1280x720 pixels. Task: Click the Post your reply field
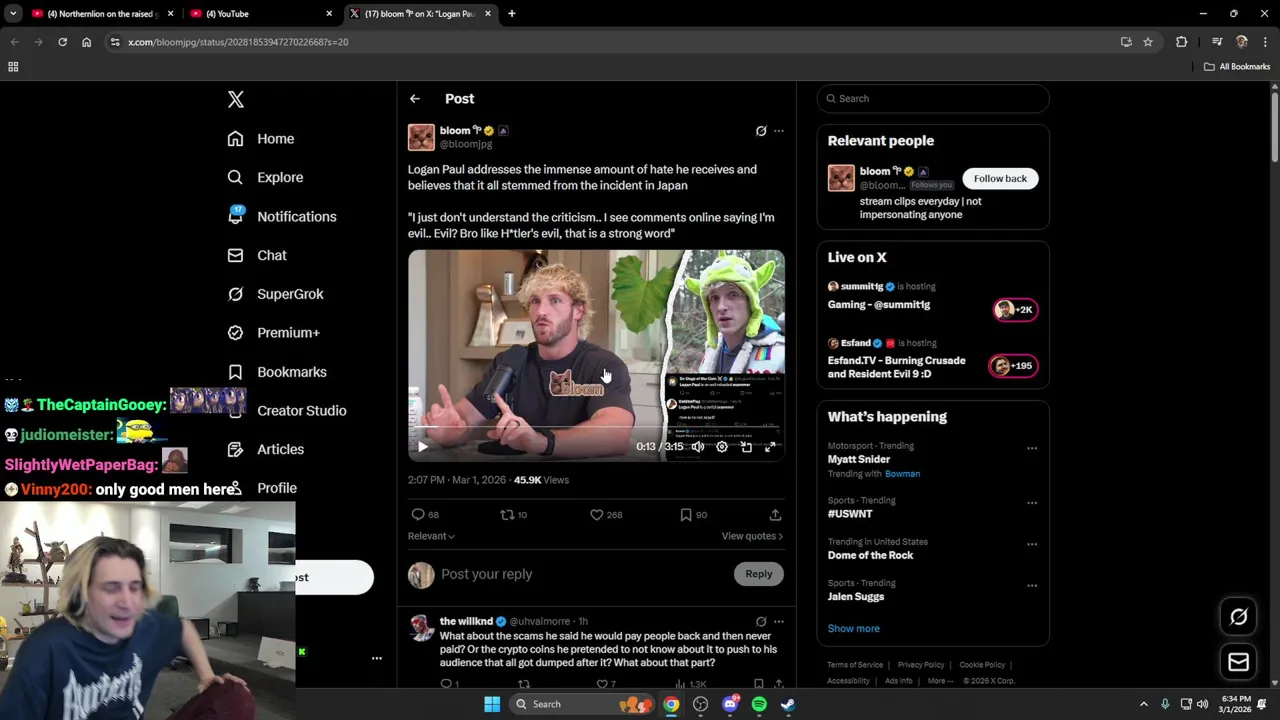tap(585, 574)
